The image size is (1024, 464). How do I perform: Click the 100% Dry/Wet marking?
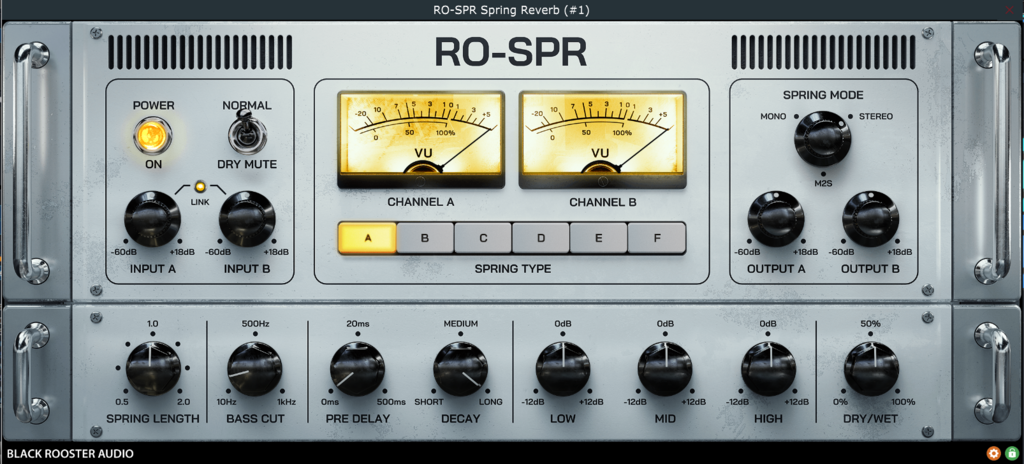click(903, 402)
